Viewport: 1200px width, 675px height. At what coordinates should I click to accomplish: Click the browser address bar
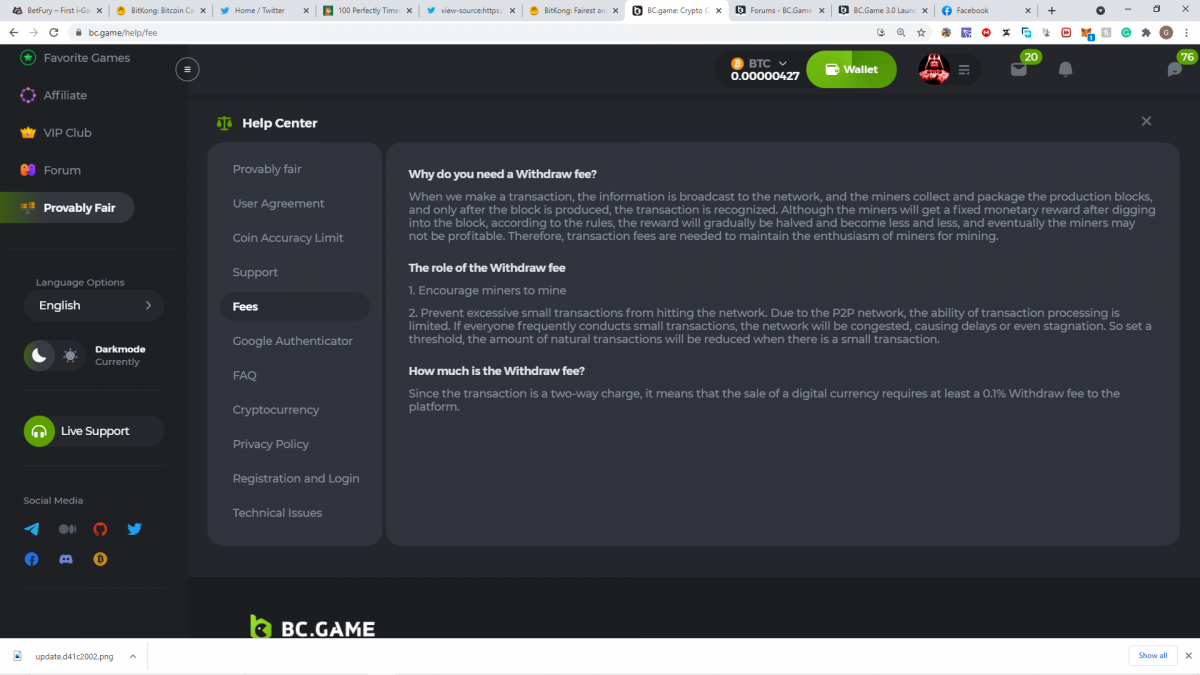450,32
